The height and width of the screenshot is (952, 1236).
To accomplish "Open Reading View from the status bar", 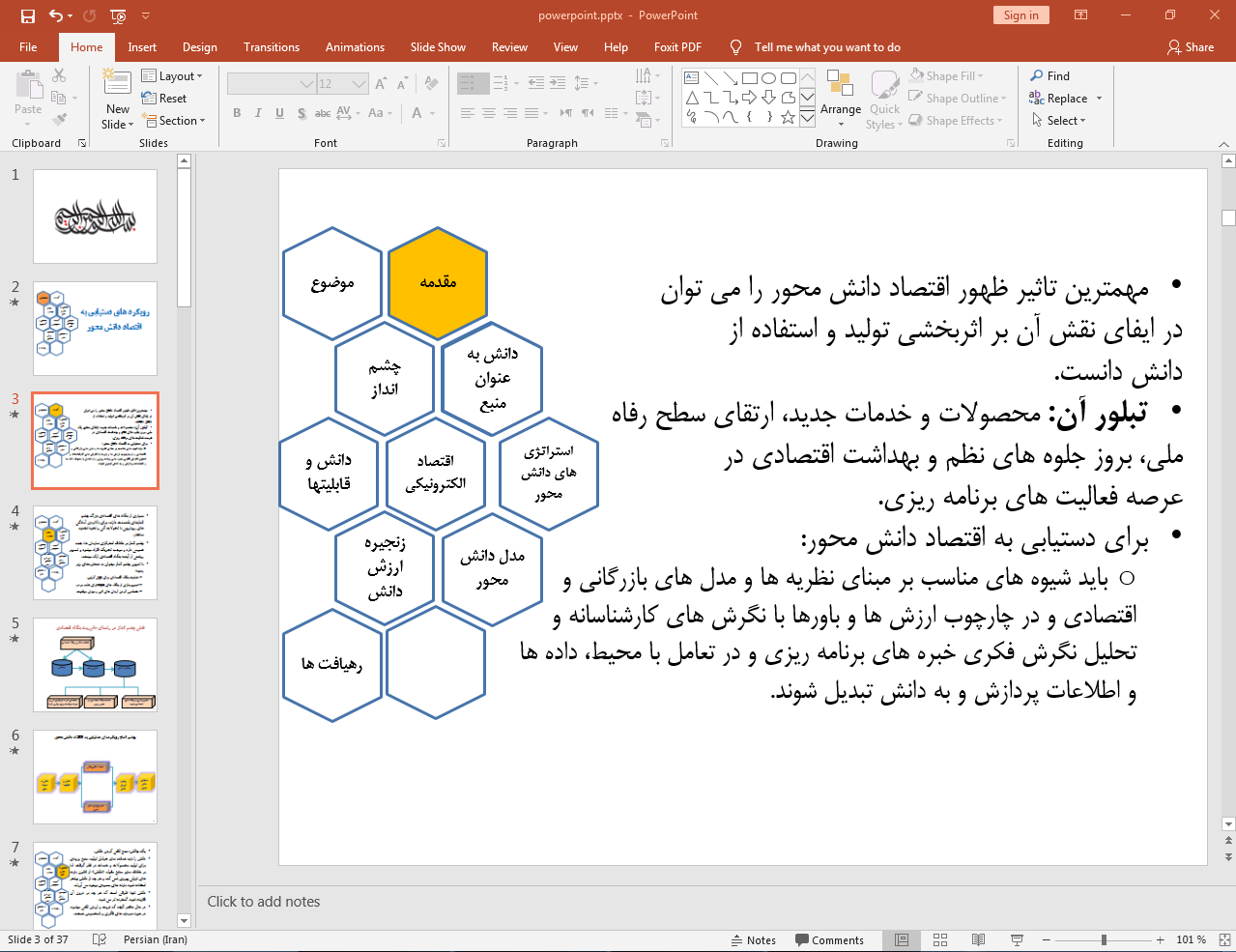I will pos(978,939).
